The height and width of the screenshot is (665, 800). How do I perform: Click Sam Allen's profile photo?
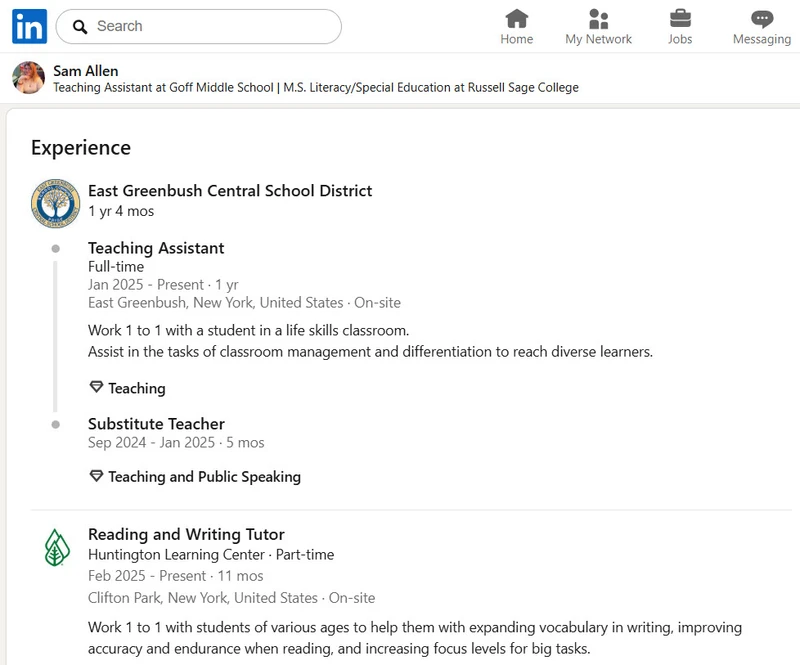(x=29, y=78)
